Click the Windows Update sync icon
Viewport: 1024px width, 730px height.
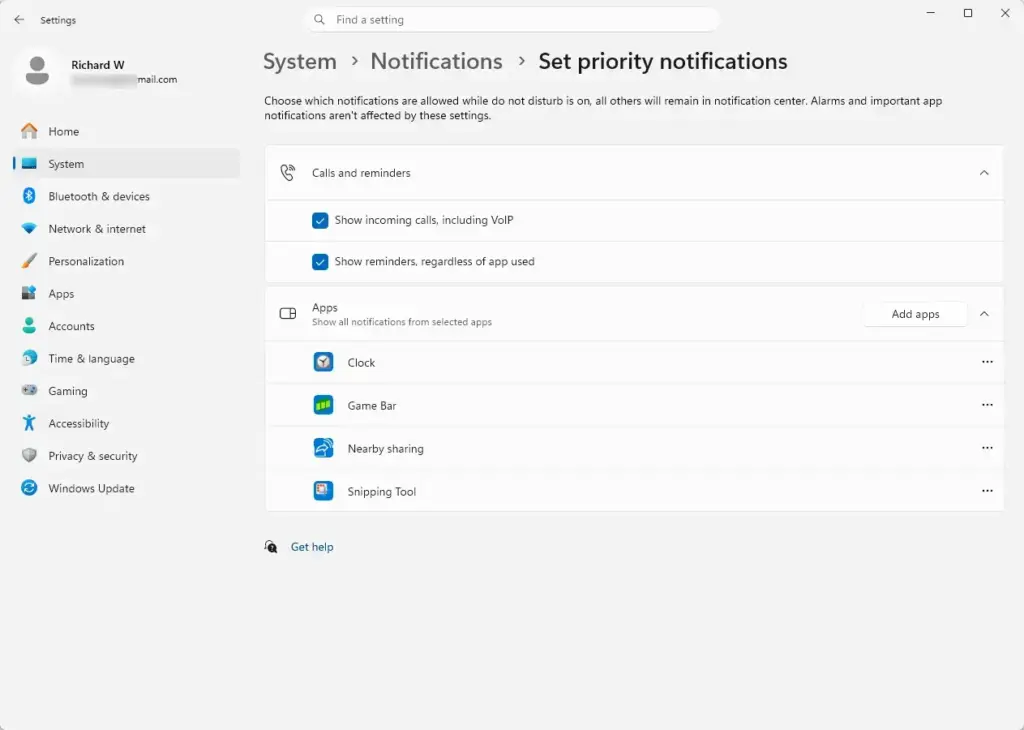[x=29, y=488]
